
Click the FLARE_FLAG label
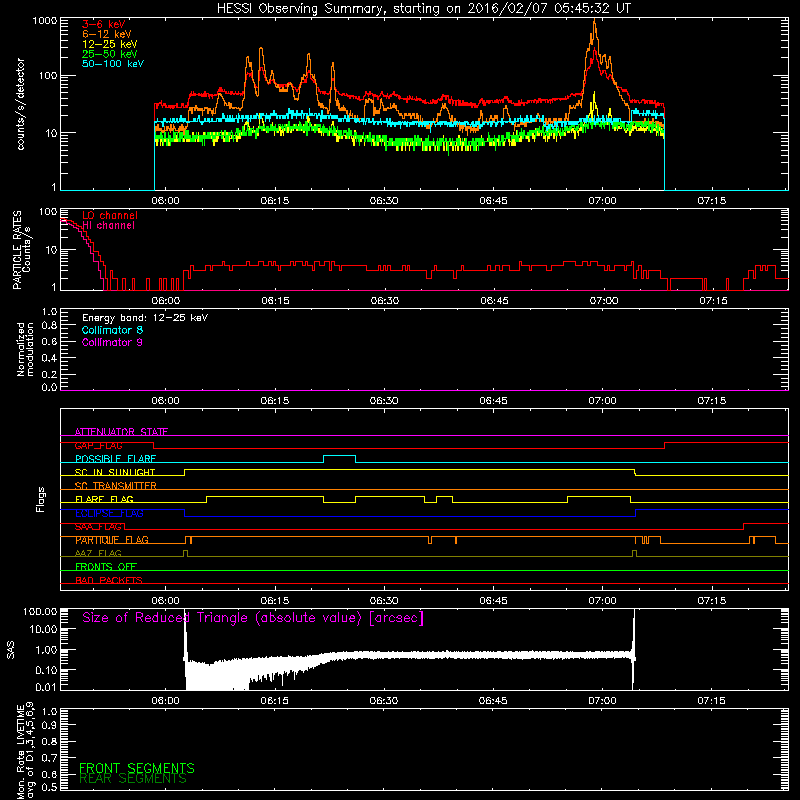pos(104,499)
